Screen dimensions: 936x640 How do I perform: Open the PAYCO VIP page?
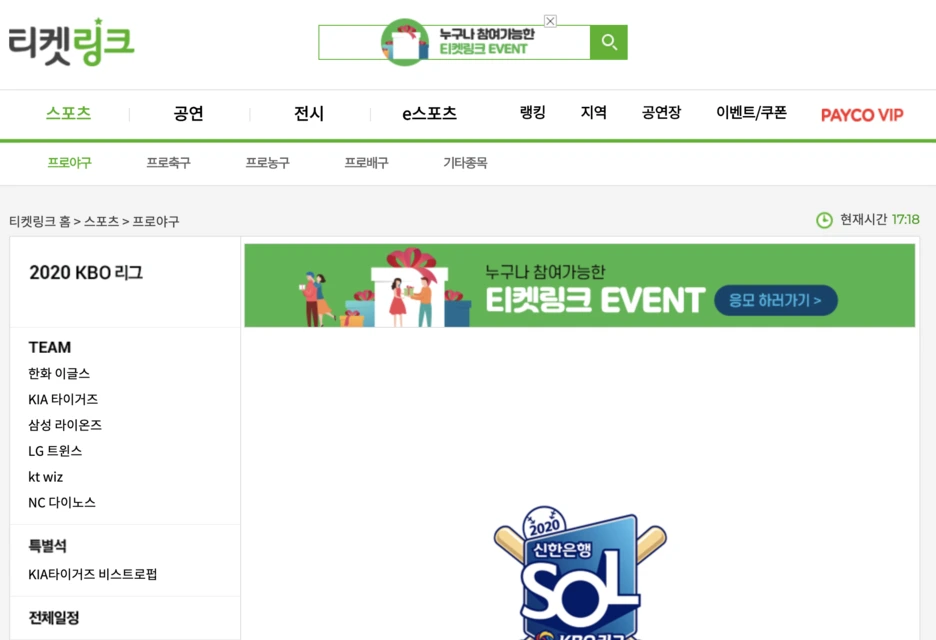(x=862, y=115)
